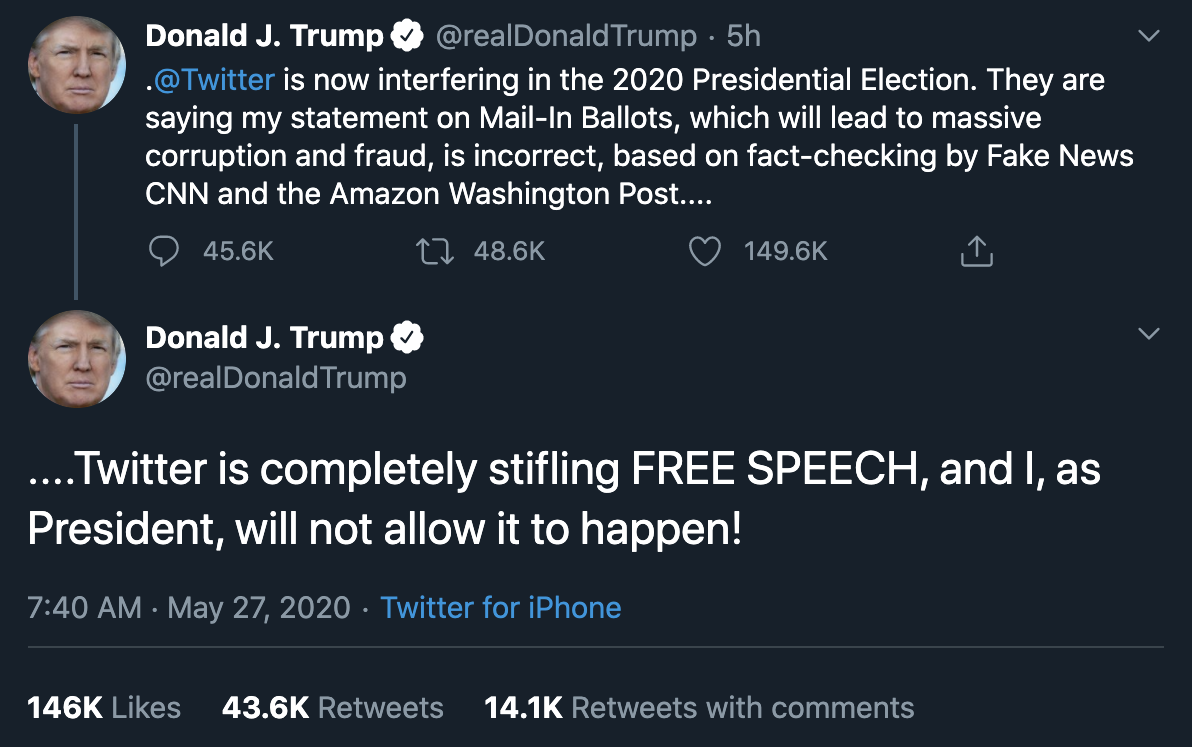Click the verified badge on the first tweet
The height and width of the screenshot is (747, 1192).
tap(406, 37)
